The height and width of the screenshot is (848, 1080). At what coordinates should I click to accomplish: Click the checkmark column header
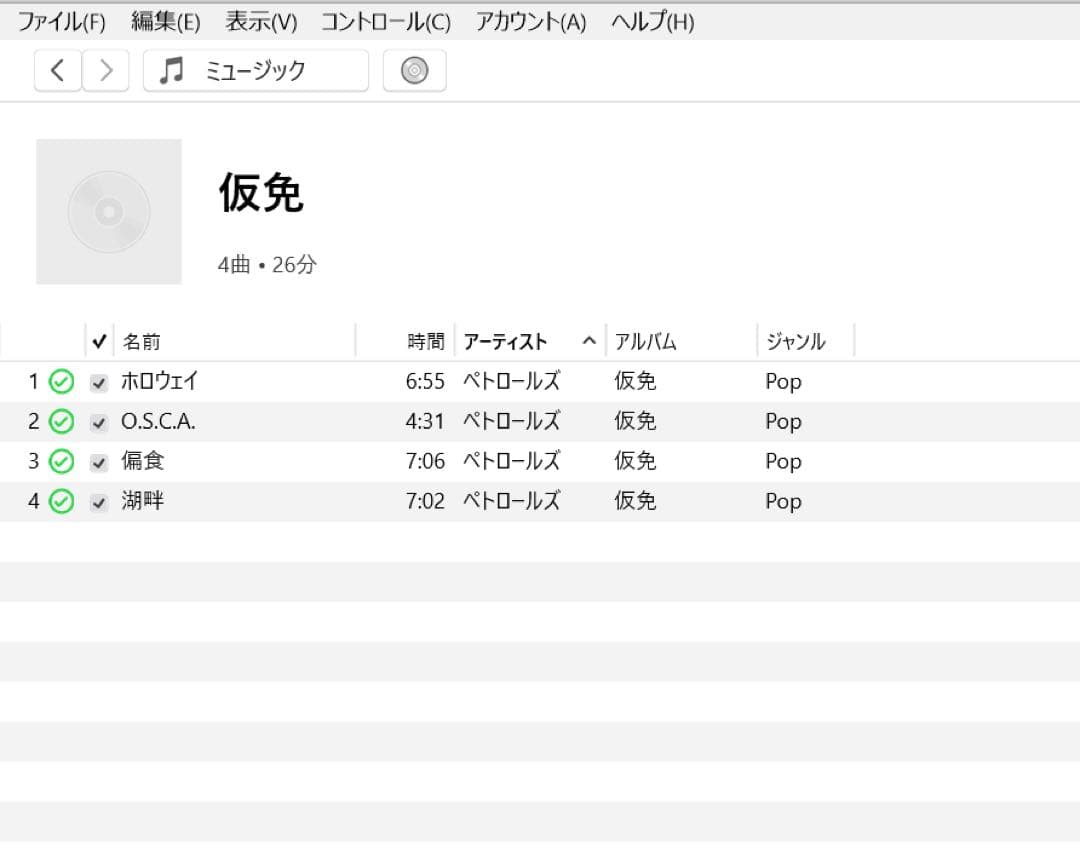click(99, 341)
